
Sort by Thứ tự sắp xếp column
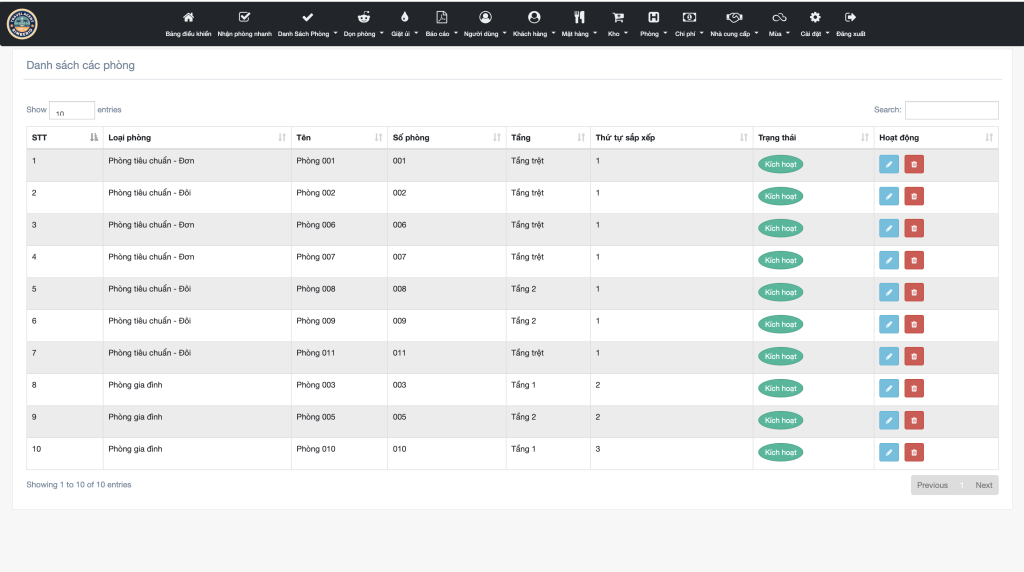tap(671, 138)
